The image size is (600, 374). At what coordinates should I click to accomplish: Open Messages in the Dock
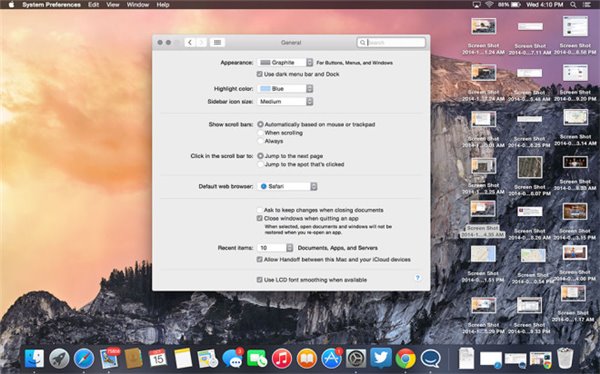232,359
